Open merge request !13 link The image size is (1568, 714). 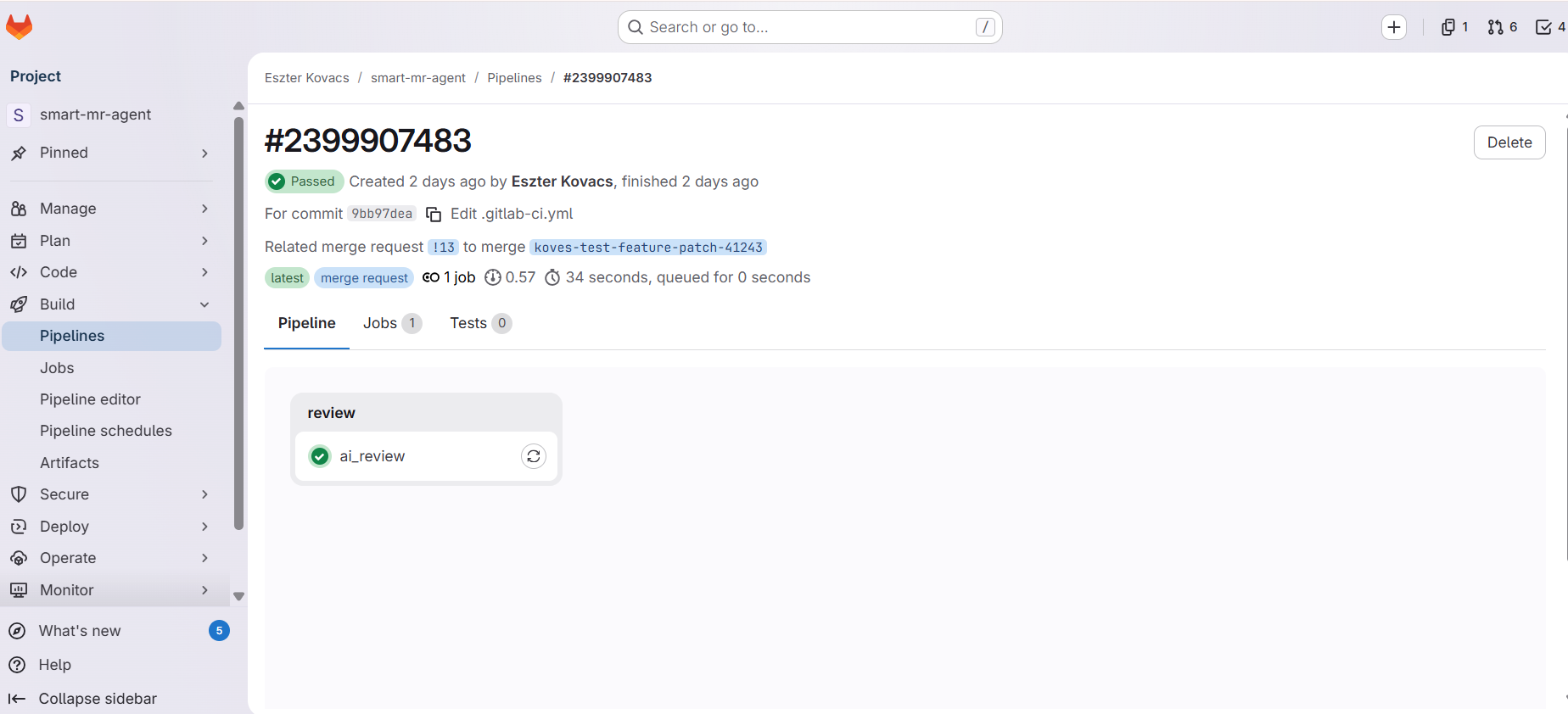(x=443, y=248)
